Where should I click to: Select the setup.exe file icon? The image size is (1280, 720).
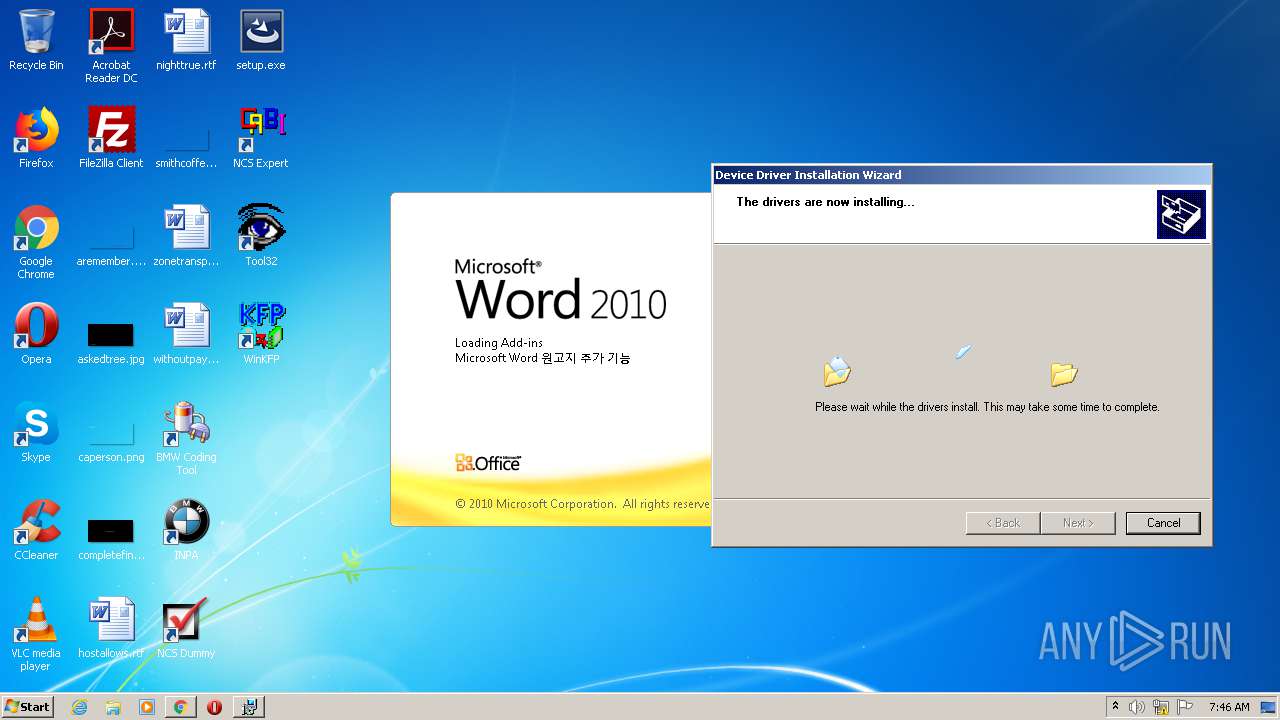[x=261, y=40]
